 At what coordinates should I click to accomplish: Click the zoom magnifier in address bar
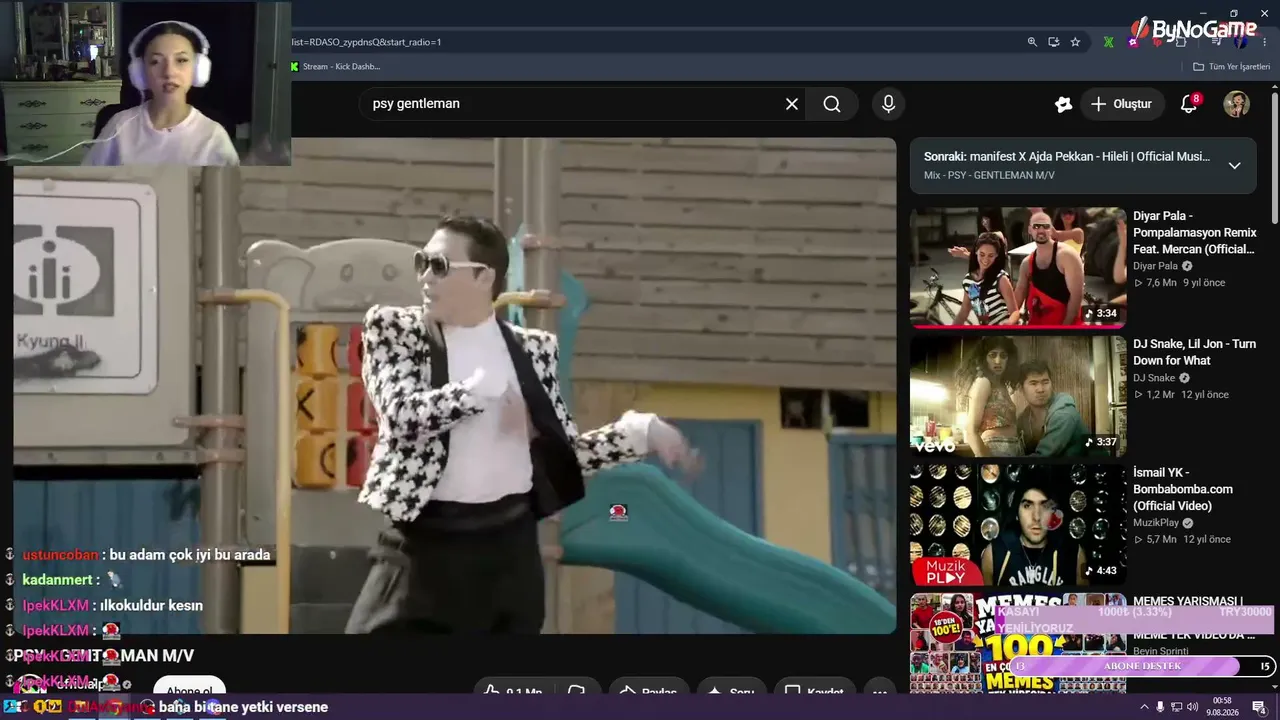[1032, 42]
